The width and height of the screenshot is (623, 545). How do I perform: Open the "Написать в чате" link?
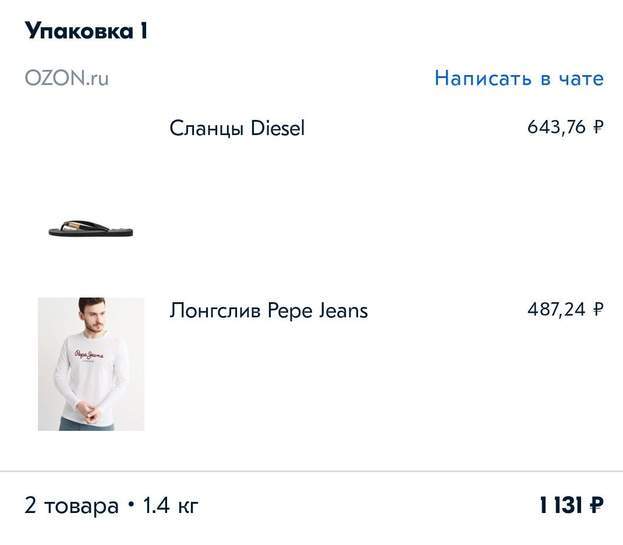[x=518, y=78]
